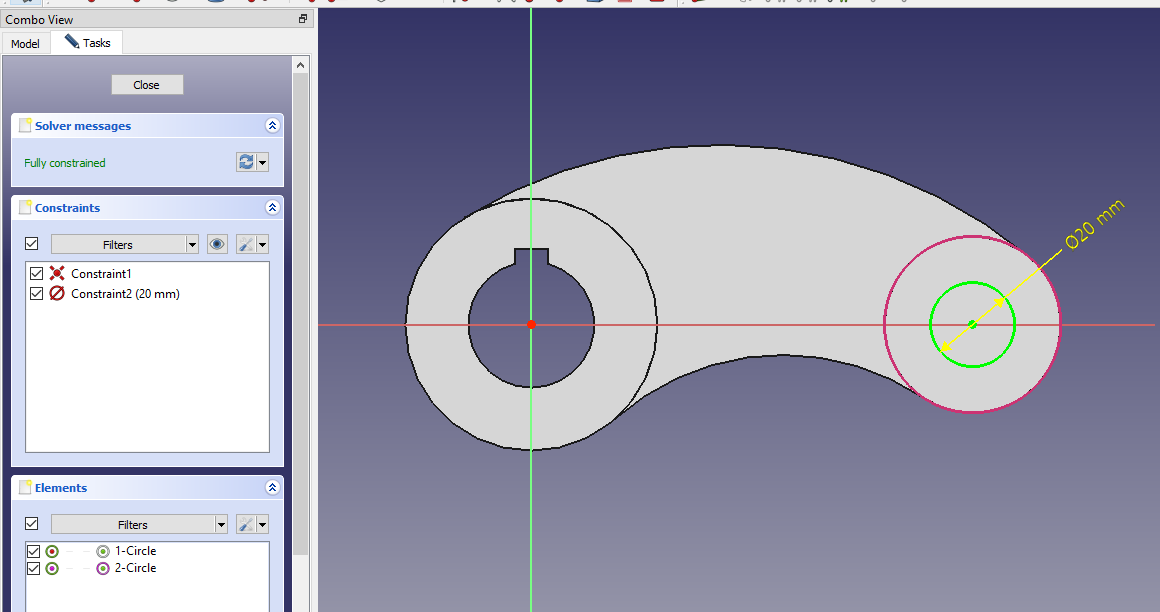Click the 2-Circle edge icon
Viewport: 1160px width, 612px height.
click(103, 568)
